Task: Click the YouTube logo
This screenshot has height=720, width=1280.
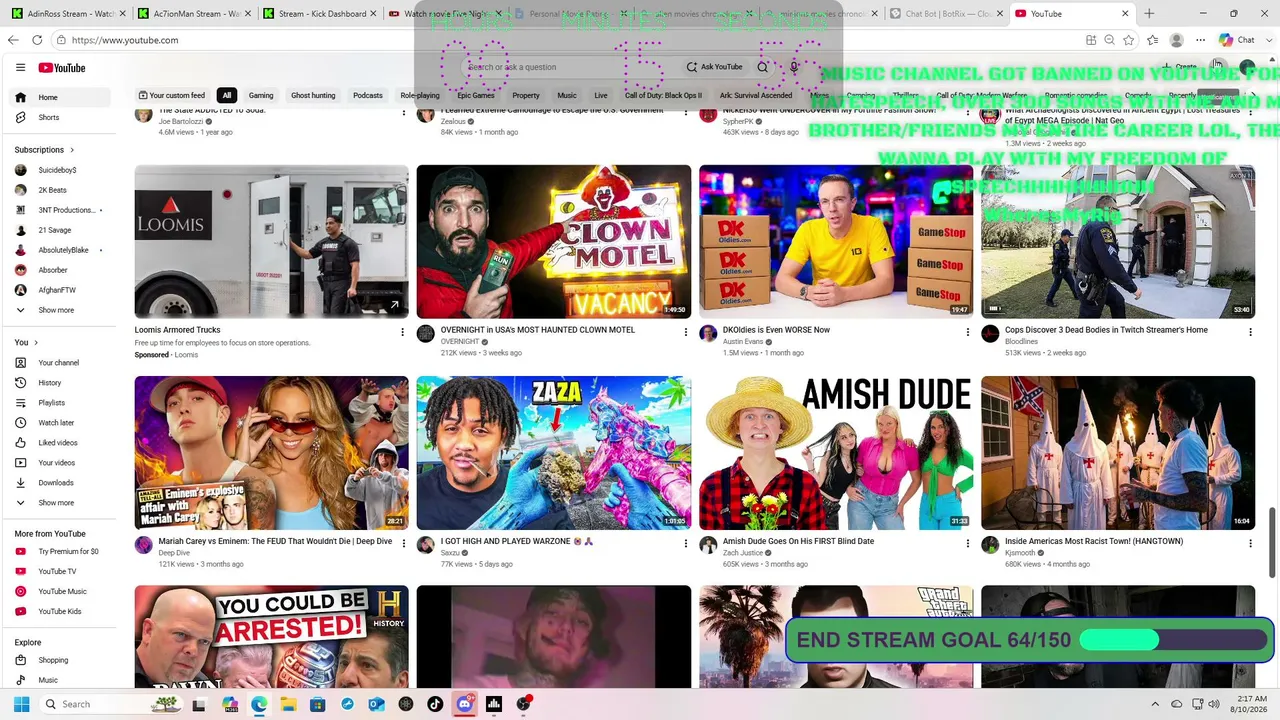Action: coord(62,68)
